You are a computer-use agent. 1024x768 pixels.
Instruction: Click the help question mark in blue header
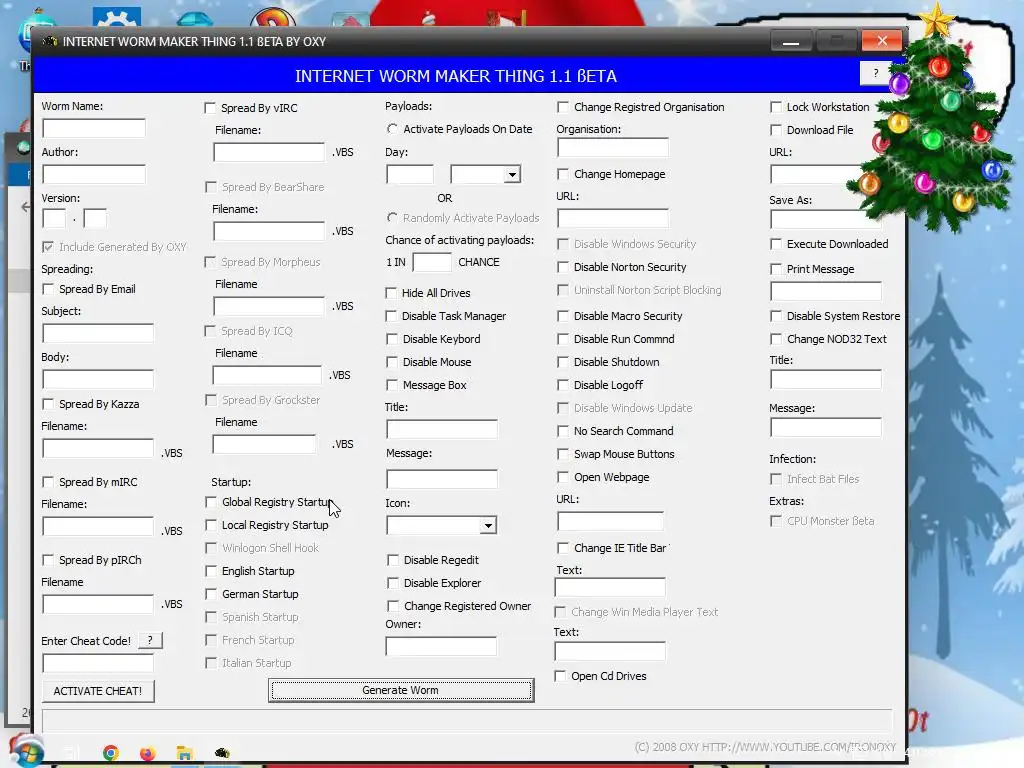(x=875, y=73)
